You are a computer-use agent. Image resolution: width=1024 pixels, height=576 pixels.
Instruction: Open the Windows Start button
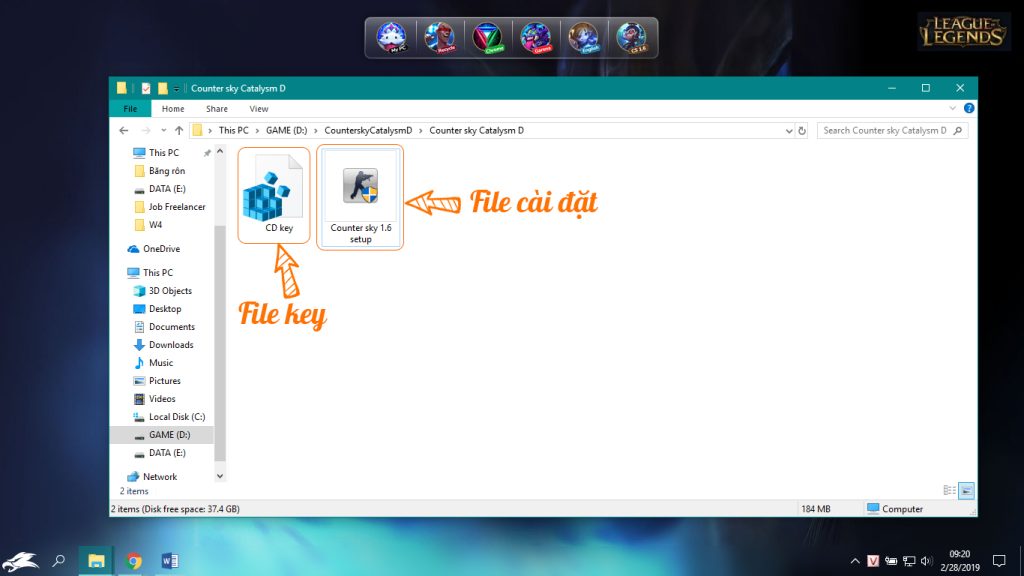point(20,560)
